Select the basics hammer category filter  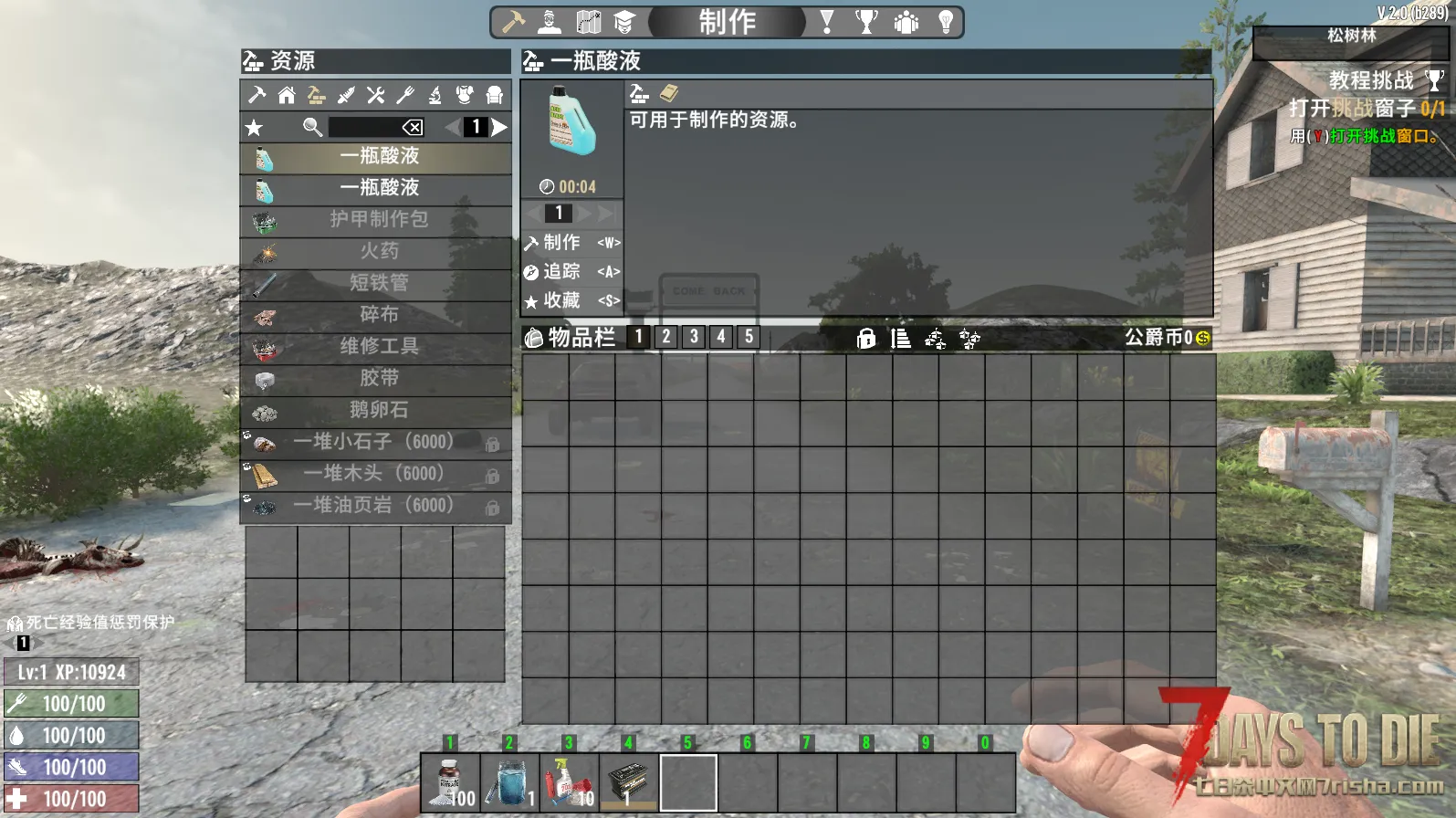click(257, 95)
